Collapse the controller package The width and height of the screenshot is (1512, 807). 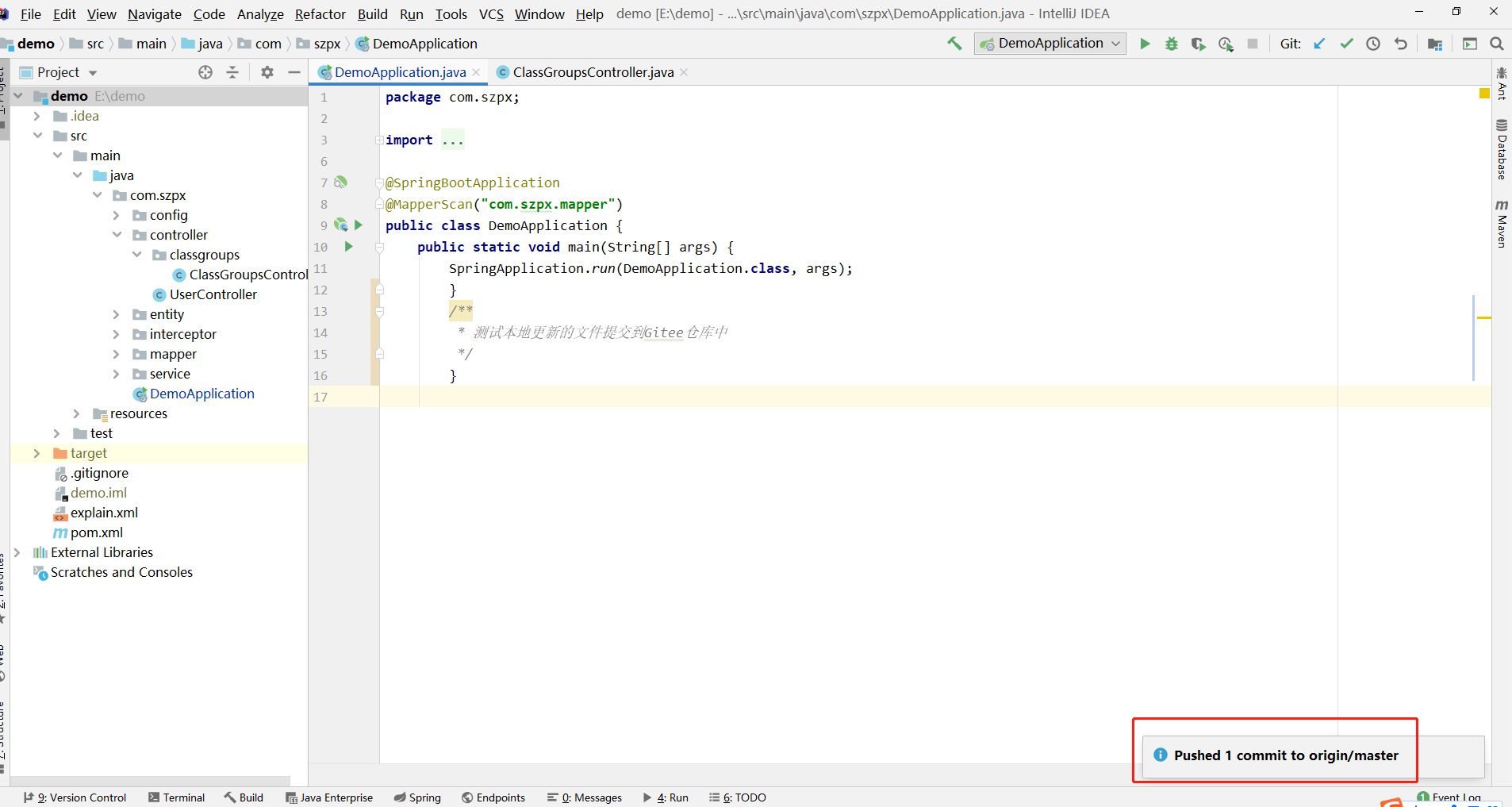click(x=116, y=235)
